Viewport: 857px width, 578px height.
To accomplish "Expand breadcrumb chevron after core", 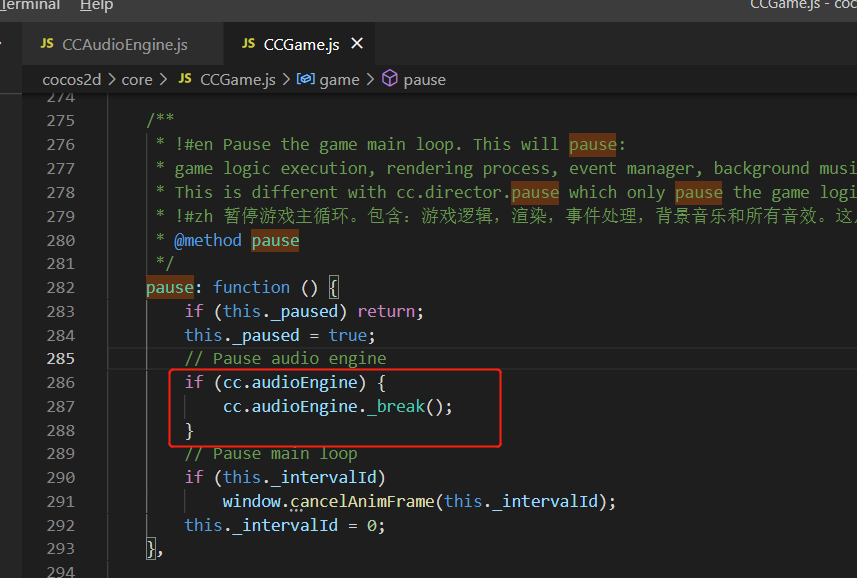I will [163, 80].
